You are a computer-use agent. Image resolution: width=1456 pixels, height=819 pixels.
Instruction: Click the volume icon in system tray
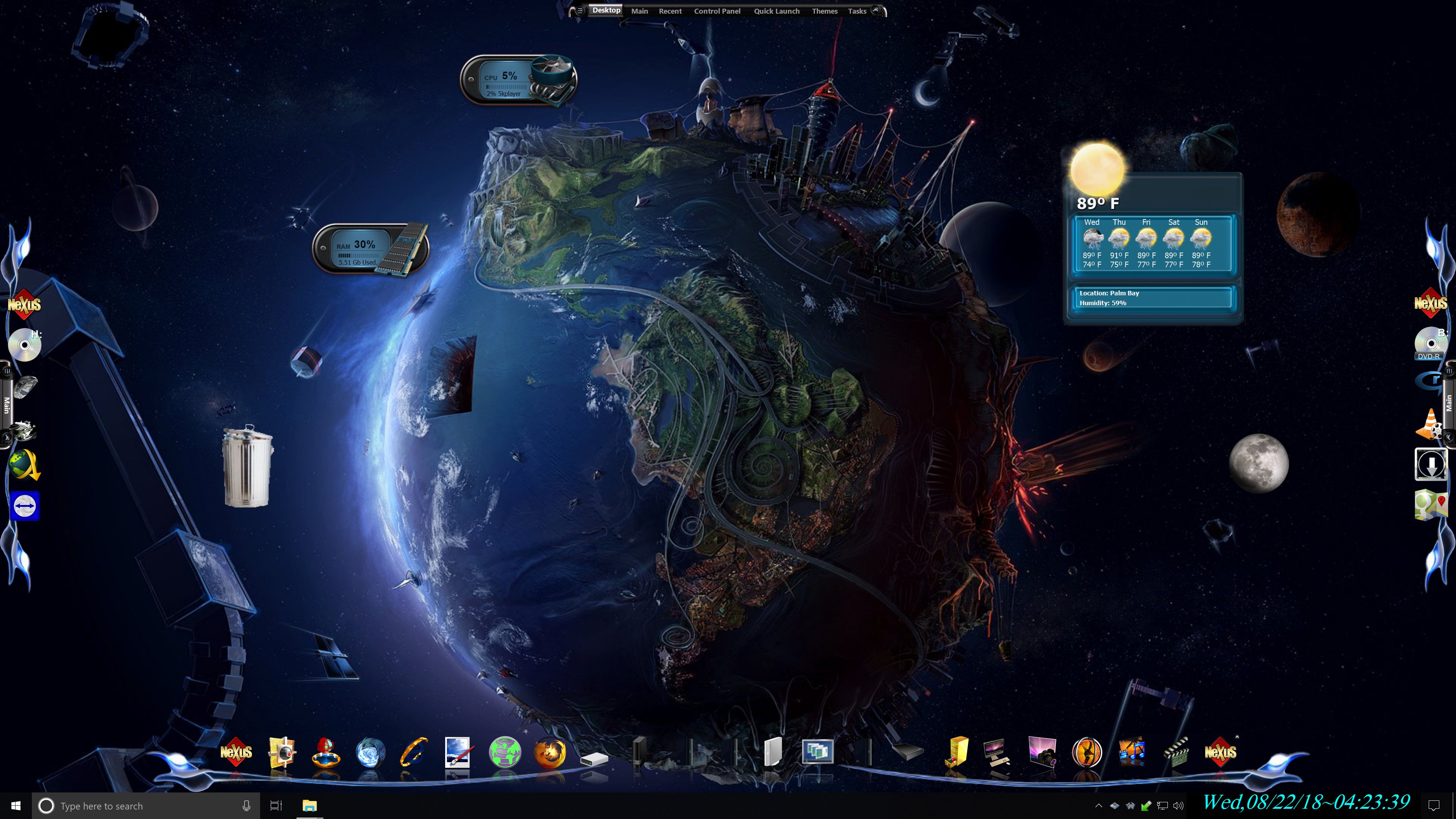point(1178,806)
